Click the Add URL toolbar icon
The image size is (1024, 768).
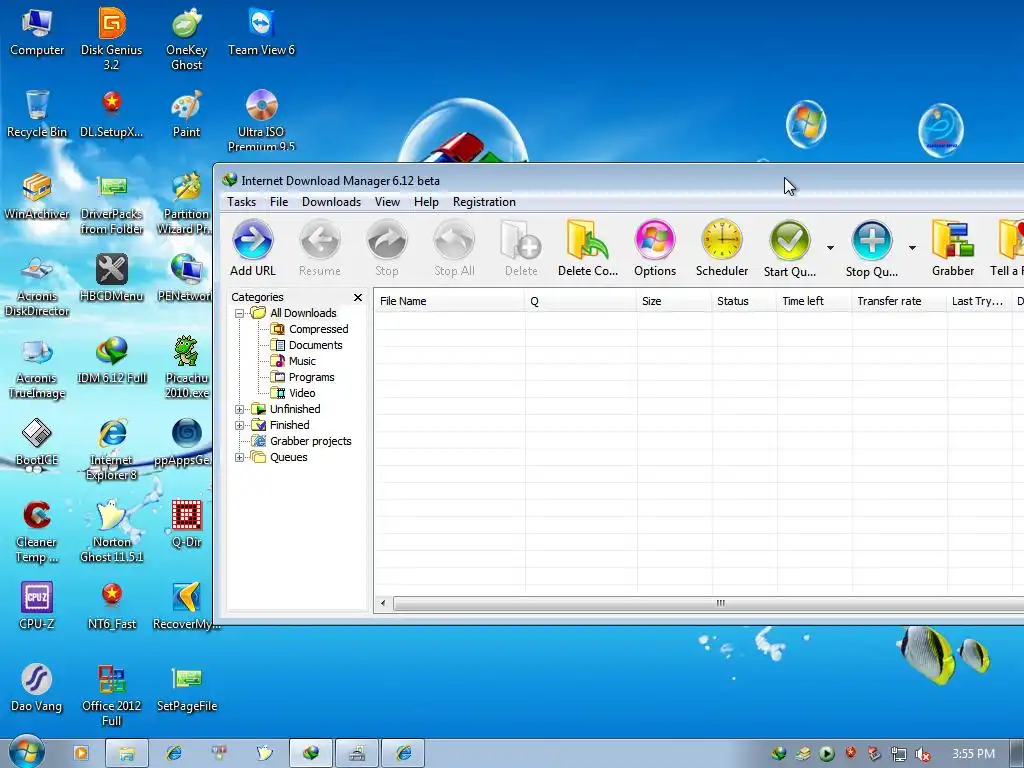[253, 248]
